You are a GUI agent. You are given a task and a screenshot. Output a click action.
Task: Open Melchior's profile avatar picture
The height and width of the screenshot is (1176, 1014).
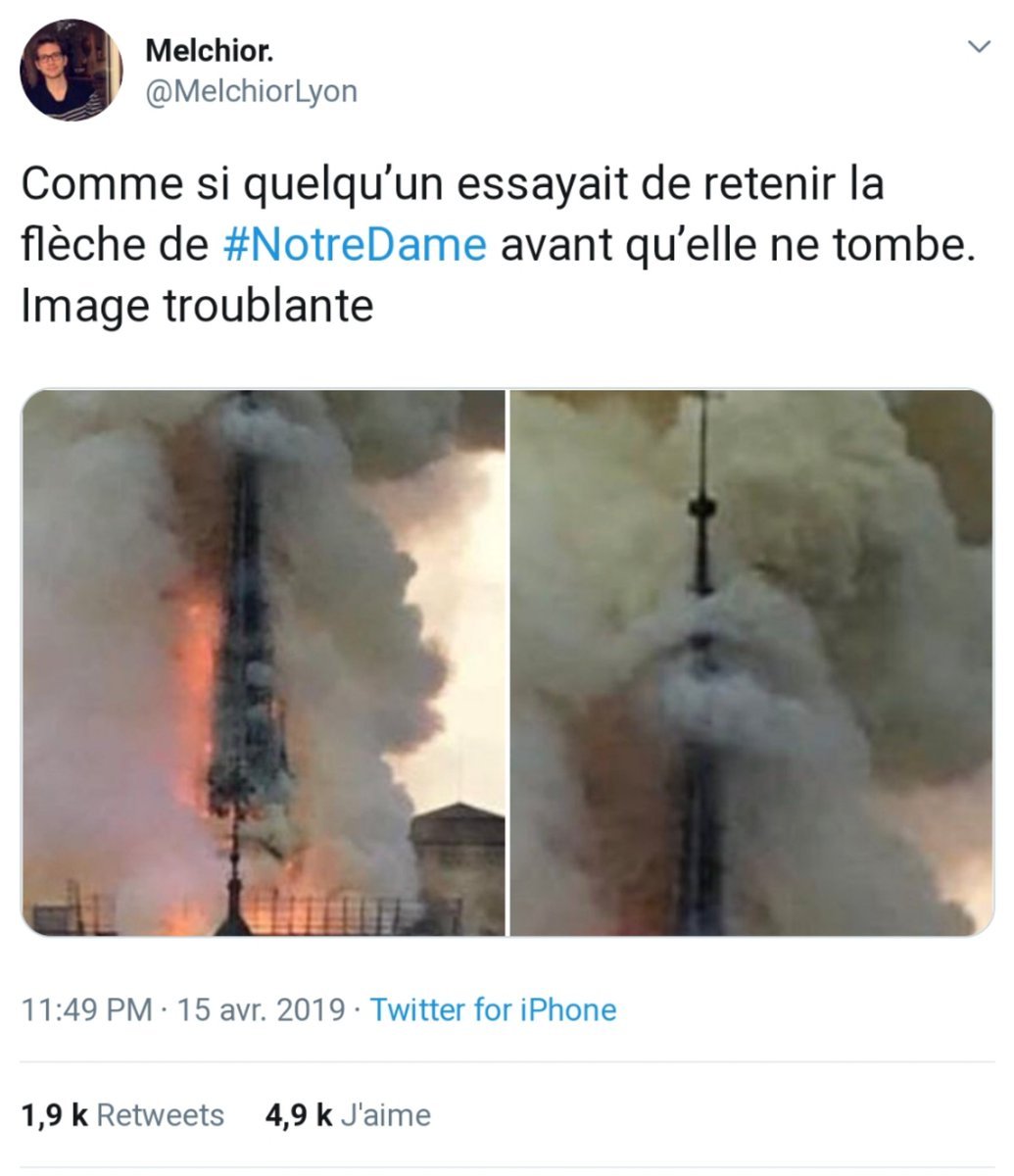[71, 70]
